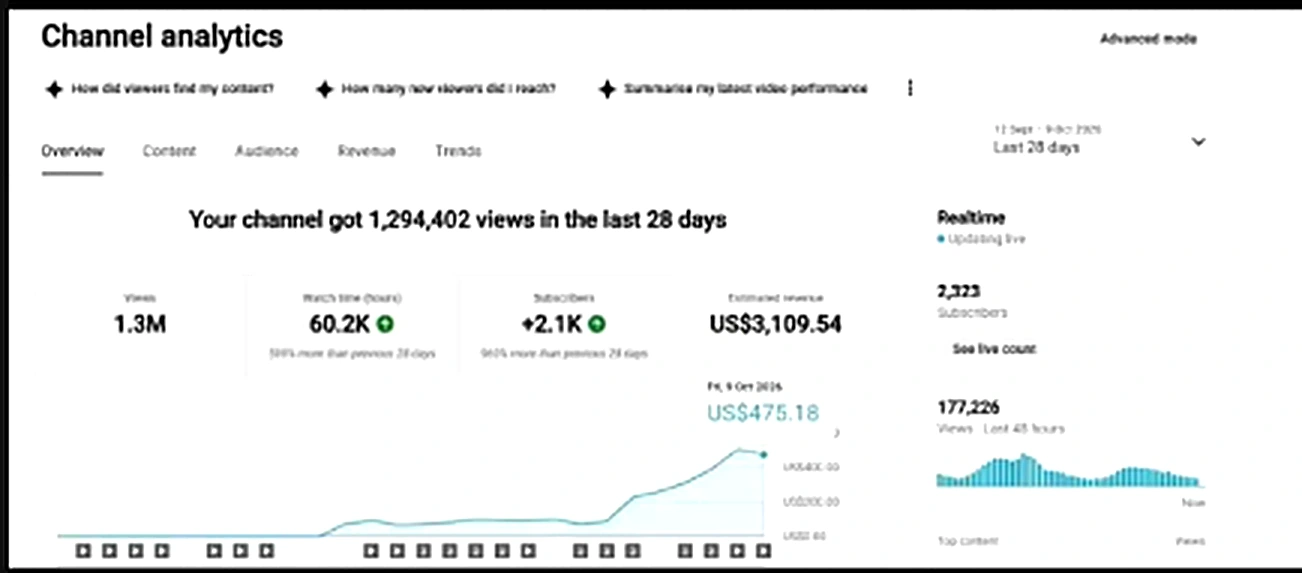Open the three-dot more prompts menu
This screenshot has width=1302, height=573.
pyautogui.click(x=910, y=89)
